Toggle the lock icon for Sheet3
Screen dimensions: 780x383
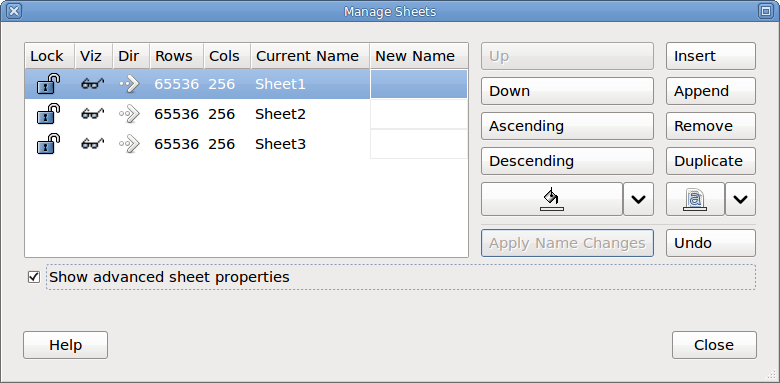coord(48,144)
